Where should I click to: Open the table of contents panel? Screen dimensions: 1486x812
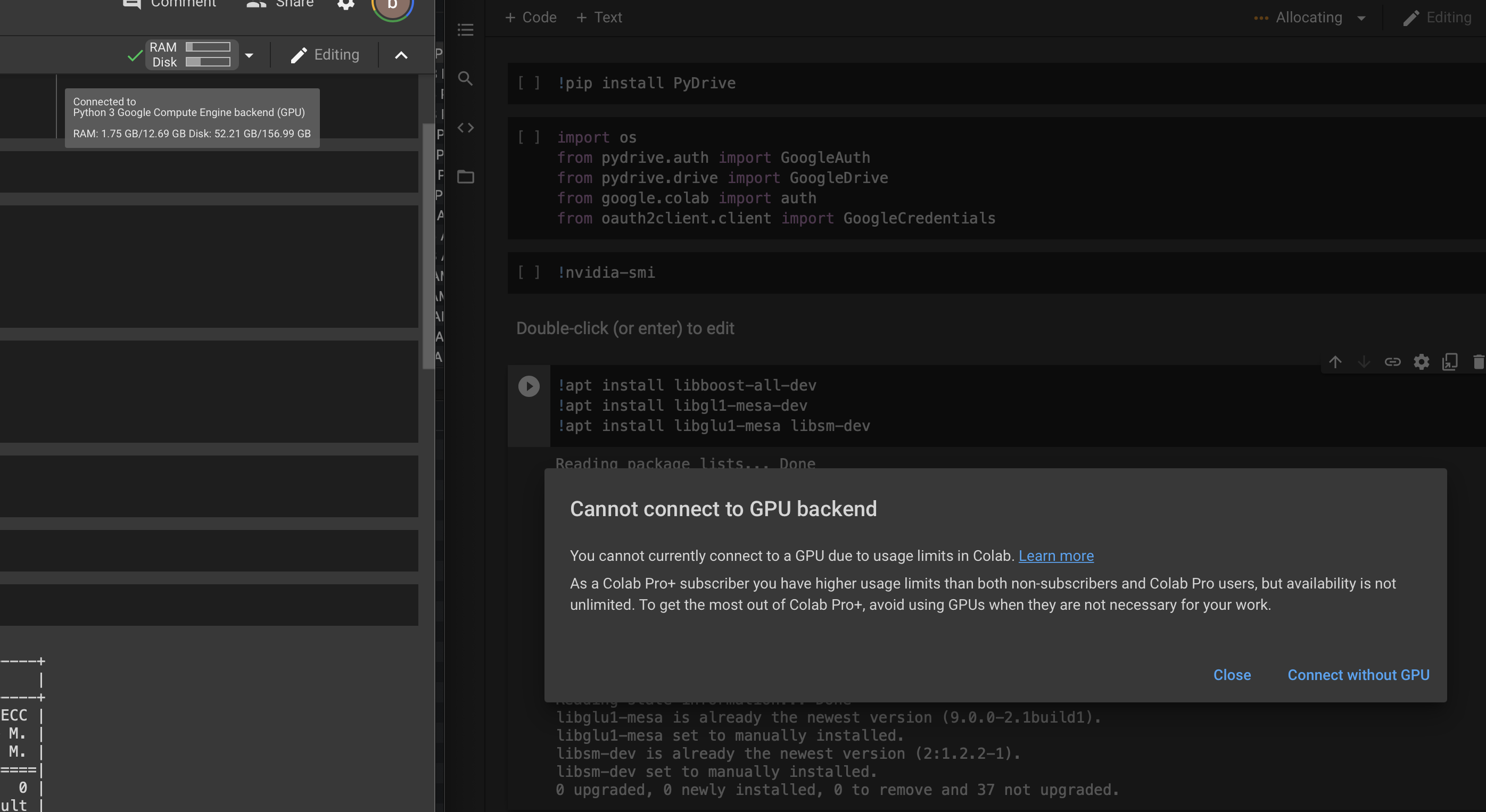[x=466, y=29]
